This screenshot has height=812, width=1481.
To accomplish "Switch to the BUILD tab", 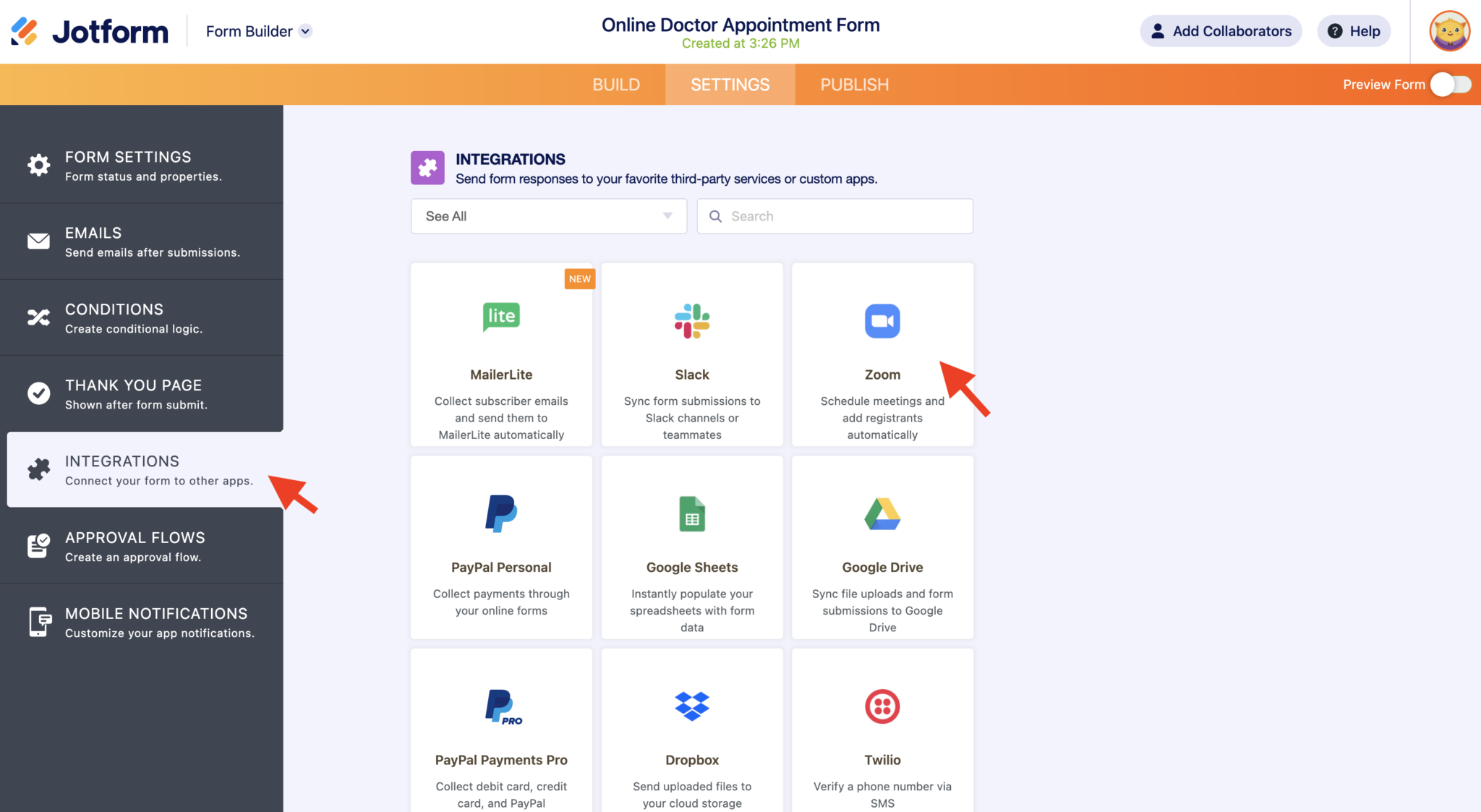I will pos(615,84).
